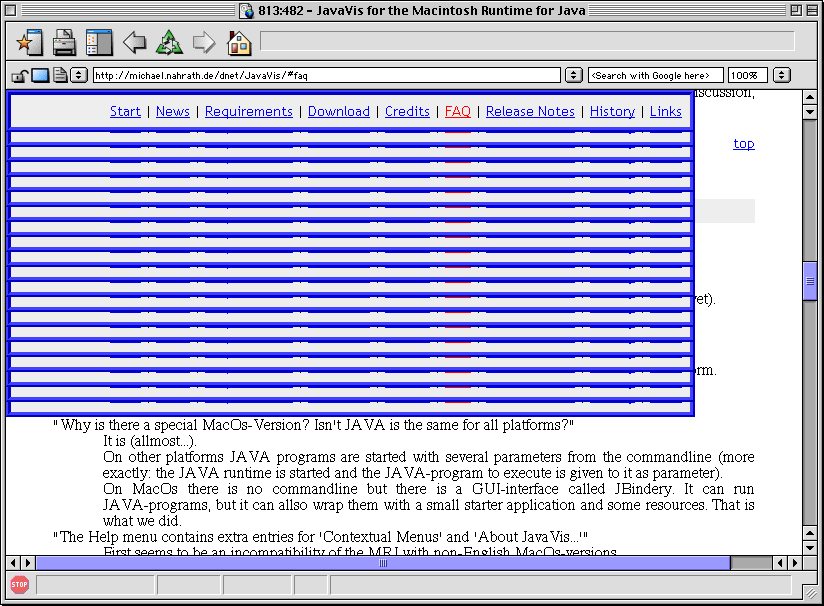Click horizontal scrollbar purple thumb
This screenshot has width=824, height=606.
pyautogui.click(x=383, y=563)
